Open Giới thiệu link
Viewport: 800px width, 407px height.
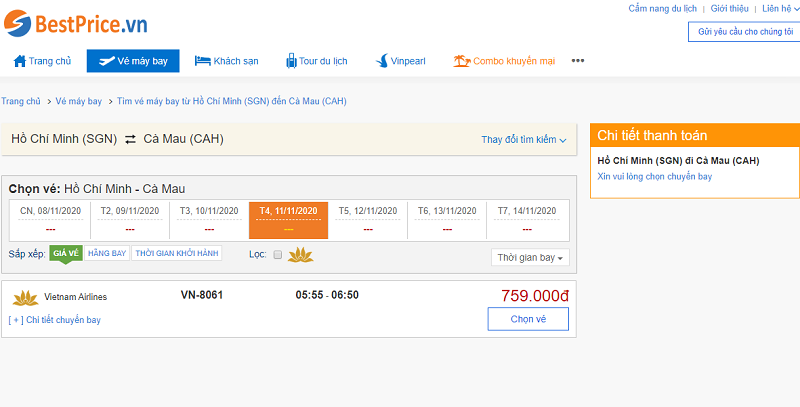(730, 9)
